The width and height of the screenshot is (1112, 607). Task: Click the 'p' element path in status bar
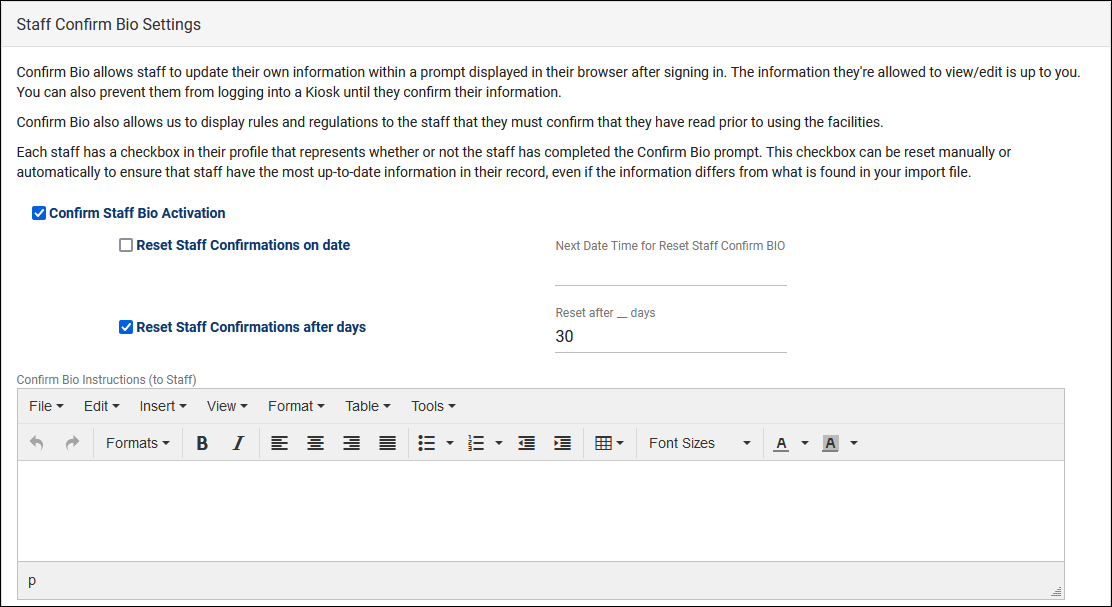click(32, 581)
